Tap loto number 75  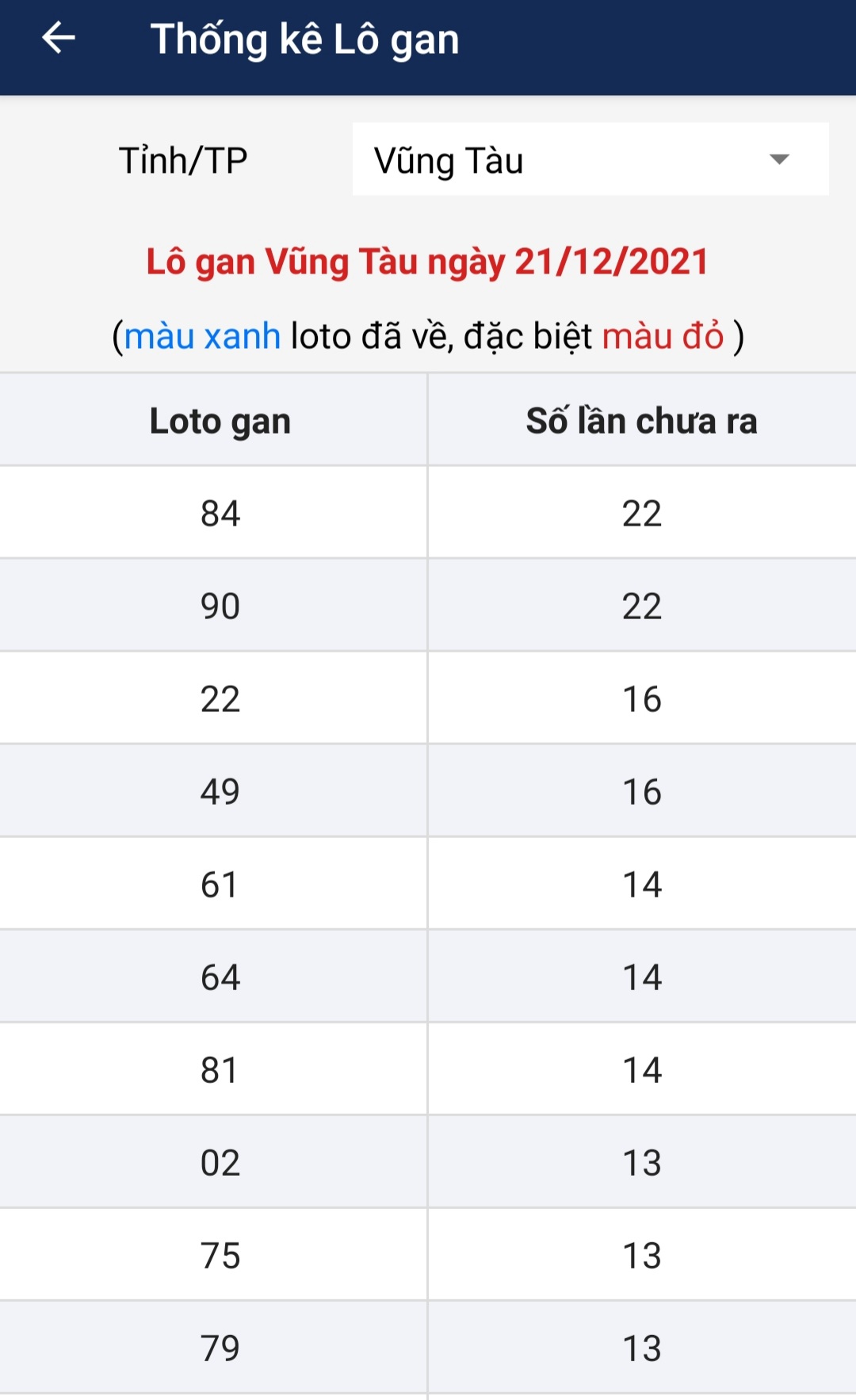[x=220, y=1255]
